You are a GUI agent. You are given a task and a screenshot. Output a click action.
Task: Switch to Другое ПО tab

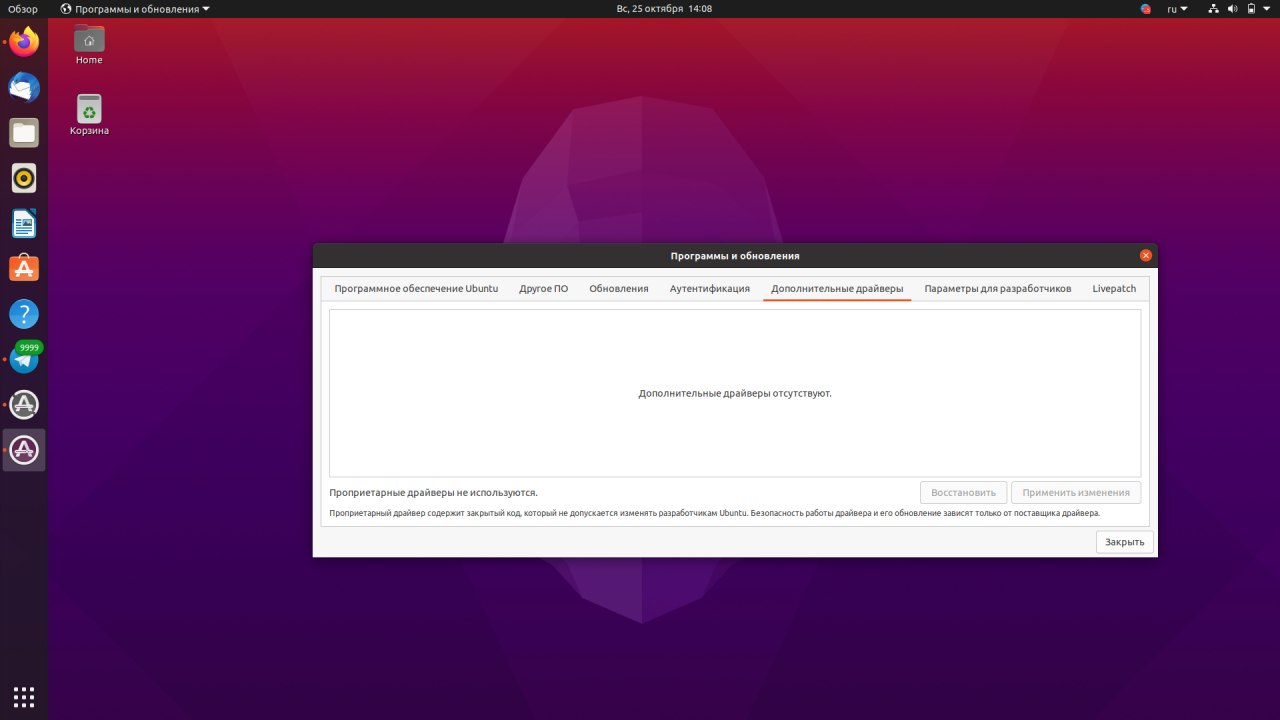click(x=544, y=289)
